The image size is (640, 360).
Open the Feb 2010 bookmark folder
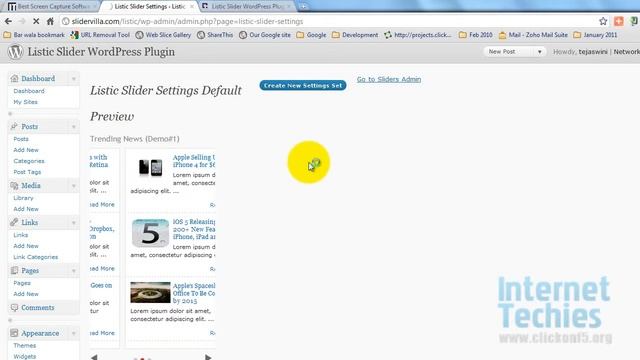476,35
